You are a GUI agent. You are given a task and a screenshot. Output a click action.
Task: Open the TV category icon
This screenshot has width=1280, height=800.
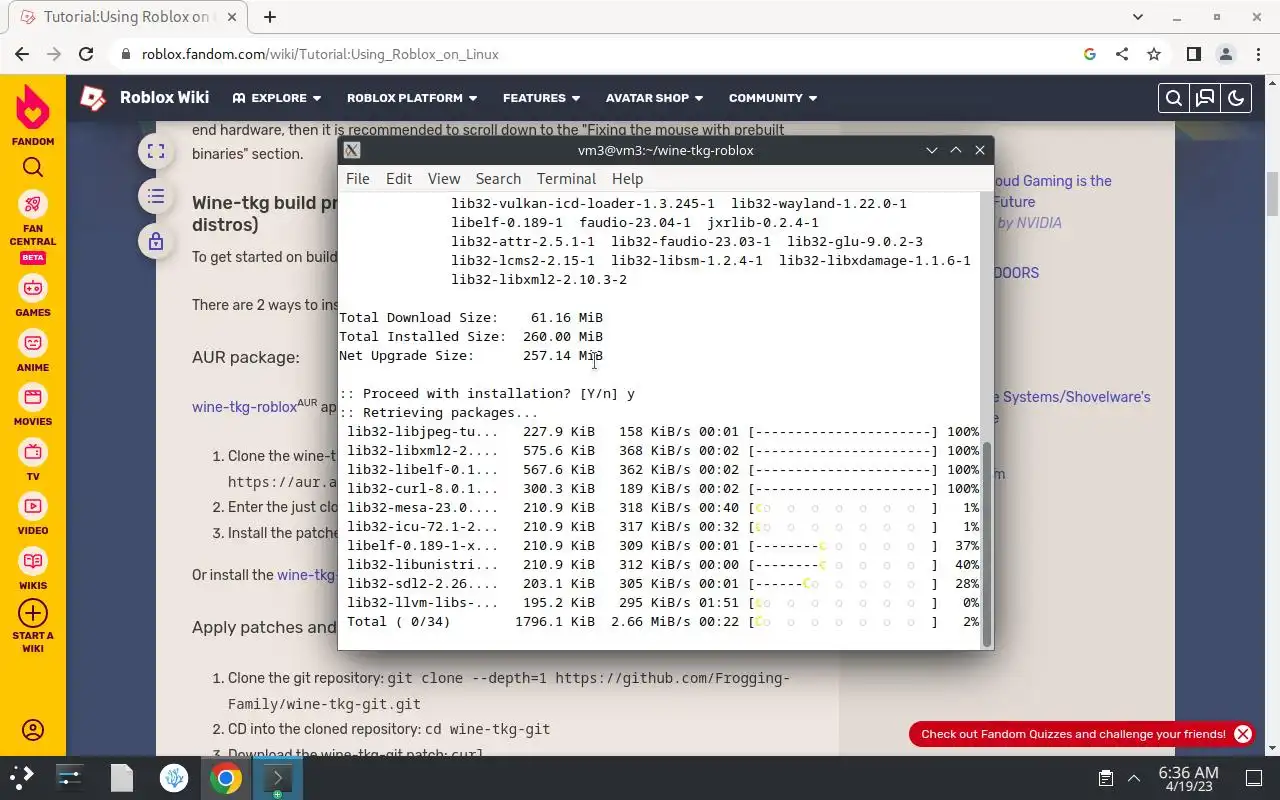33,452
